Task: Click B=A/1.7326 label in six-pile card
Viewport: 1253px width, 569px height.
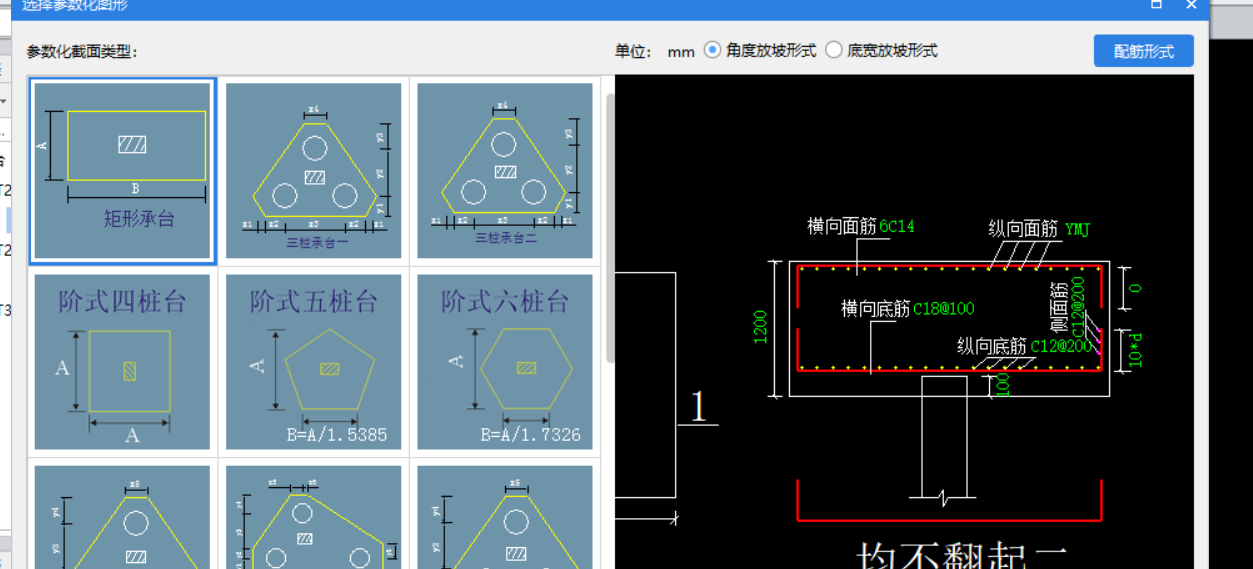Action: tap(531, 435)
